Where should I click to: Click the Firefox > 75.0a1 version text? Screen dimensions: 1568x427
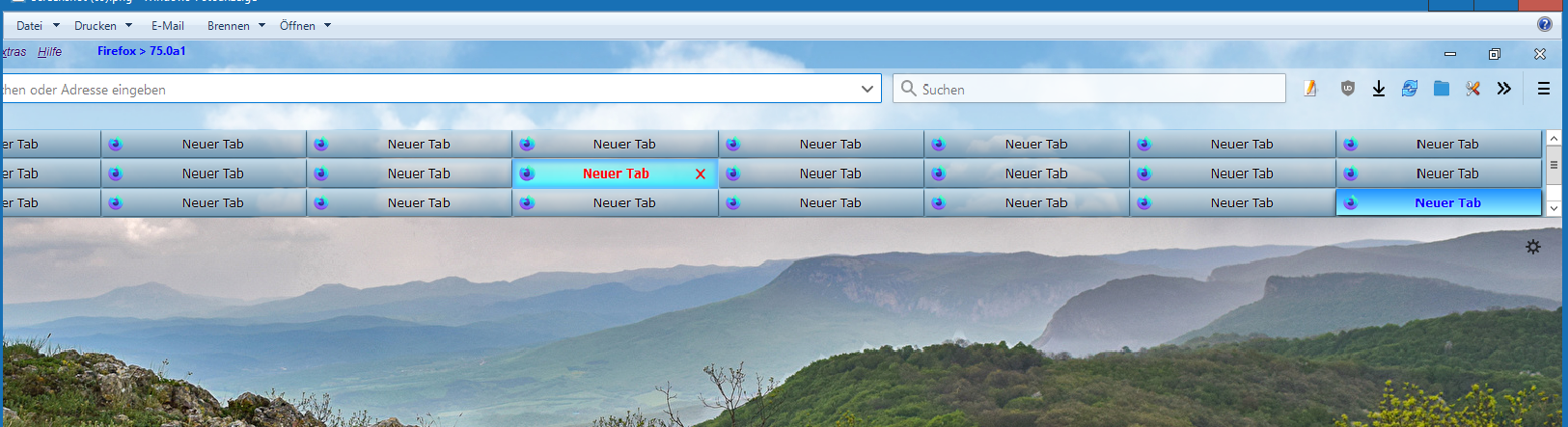[x=141, y=51]
